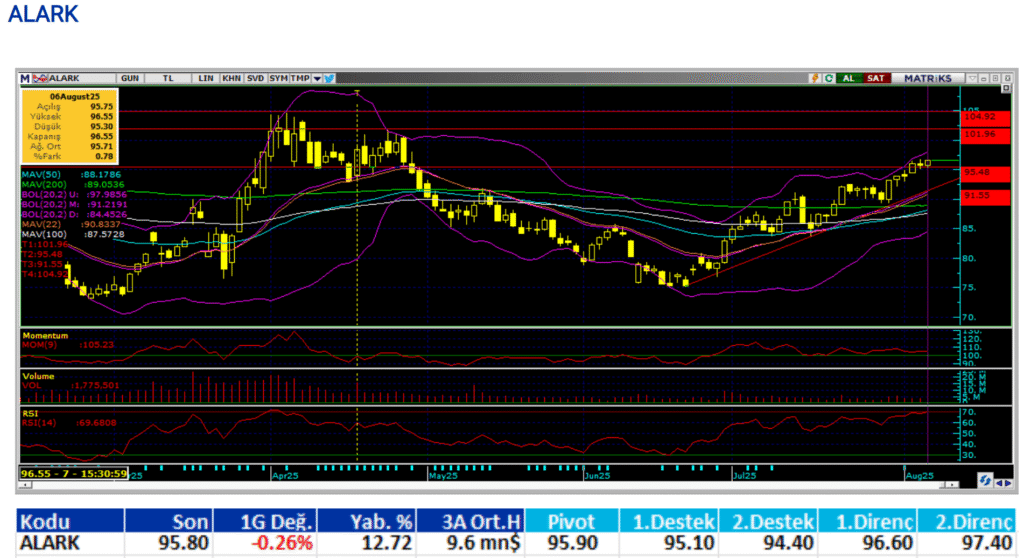Click the blue left arrow at bottom right

[999, 483]
